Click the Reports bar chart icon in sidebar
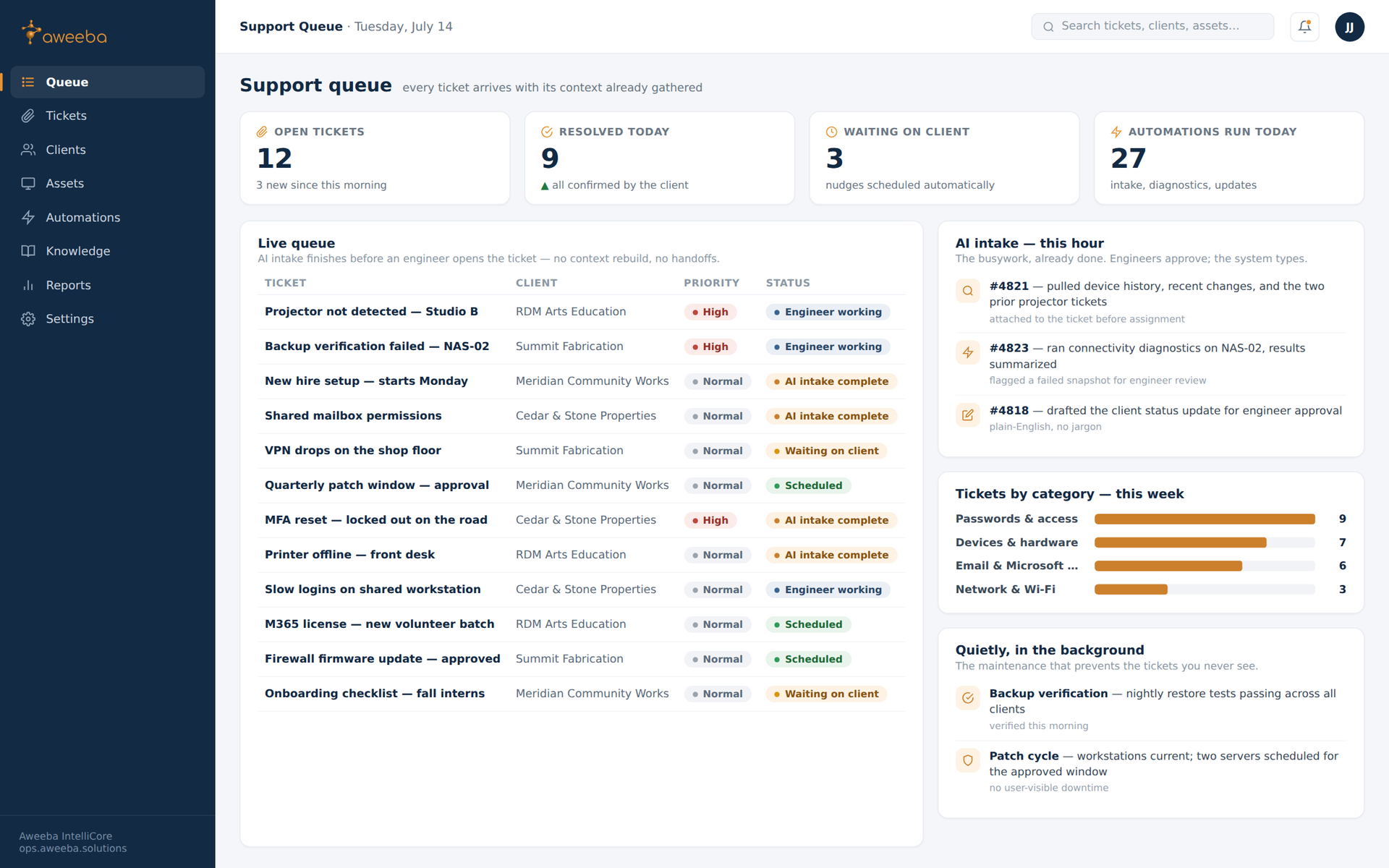 28,285
